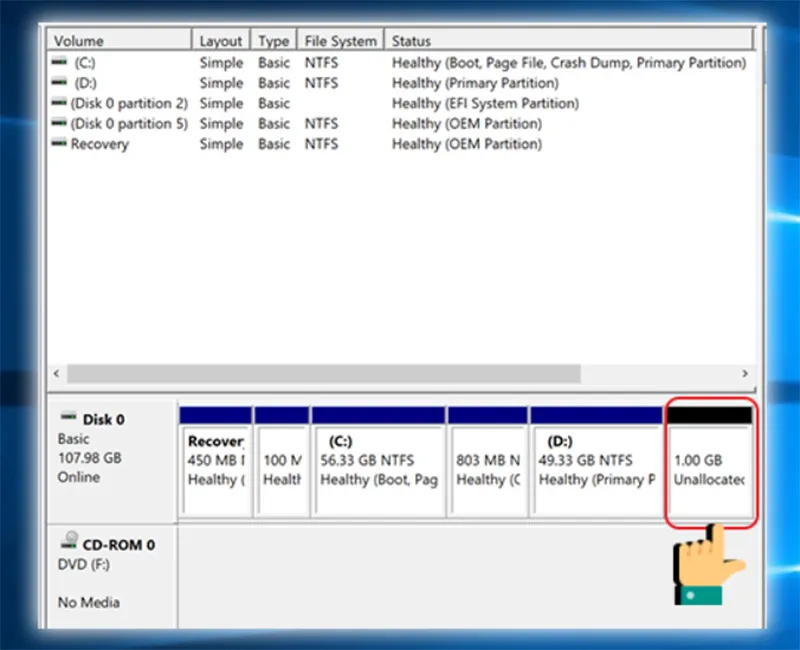Click drive icon of Disk 0 partition 2

pyautogui.click(x=59, y=103)
